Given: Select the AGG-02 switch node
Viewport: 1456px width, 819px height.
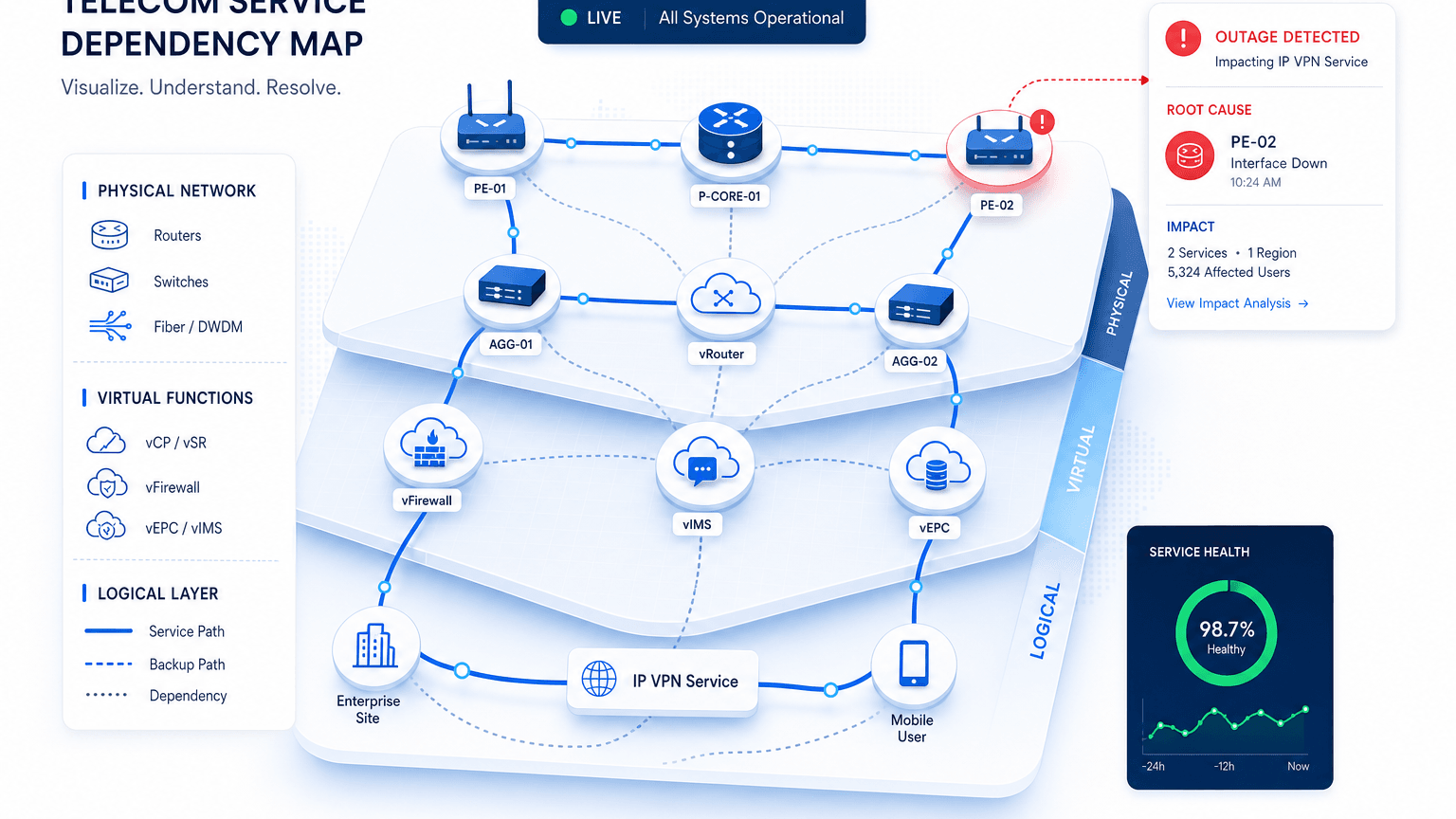Looking at the screenshot, I should coord(920,303).
